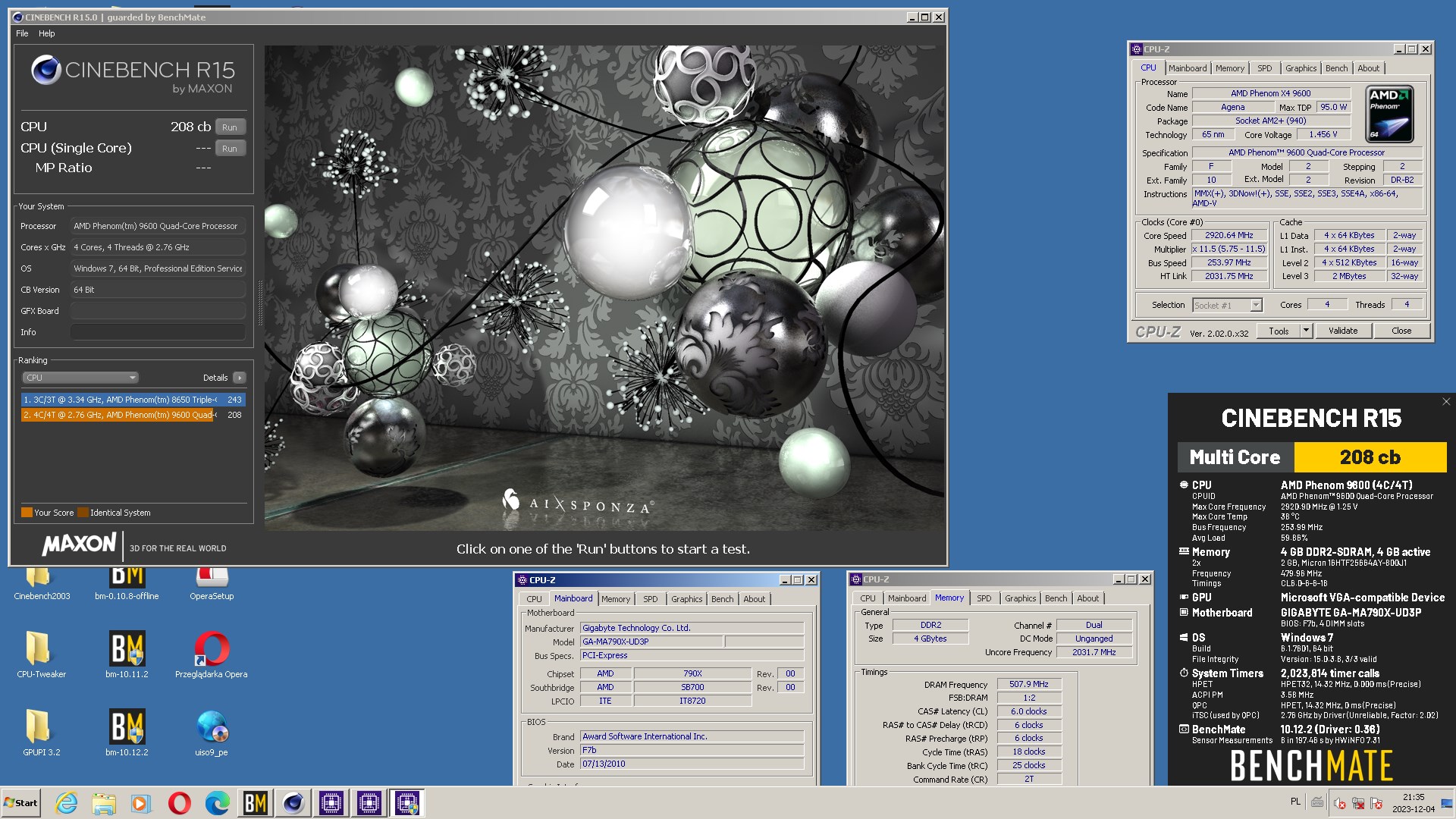
Task: Click the Multiplier value in CPU-Z
Action: pos(1228,249)
